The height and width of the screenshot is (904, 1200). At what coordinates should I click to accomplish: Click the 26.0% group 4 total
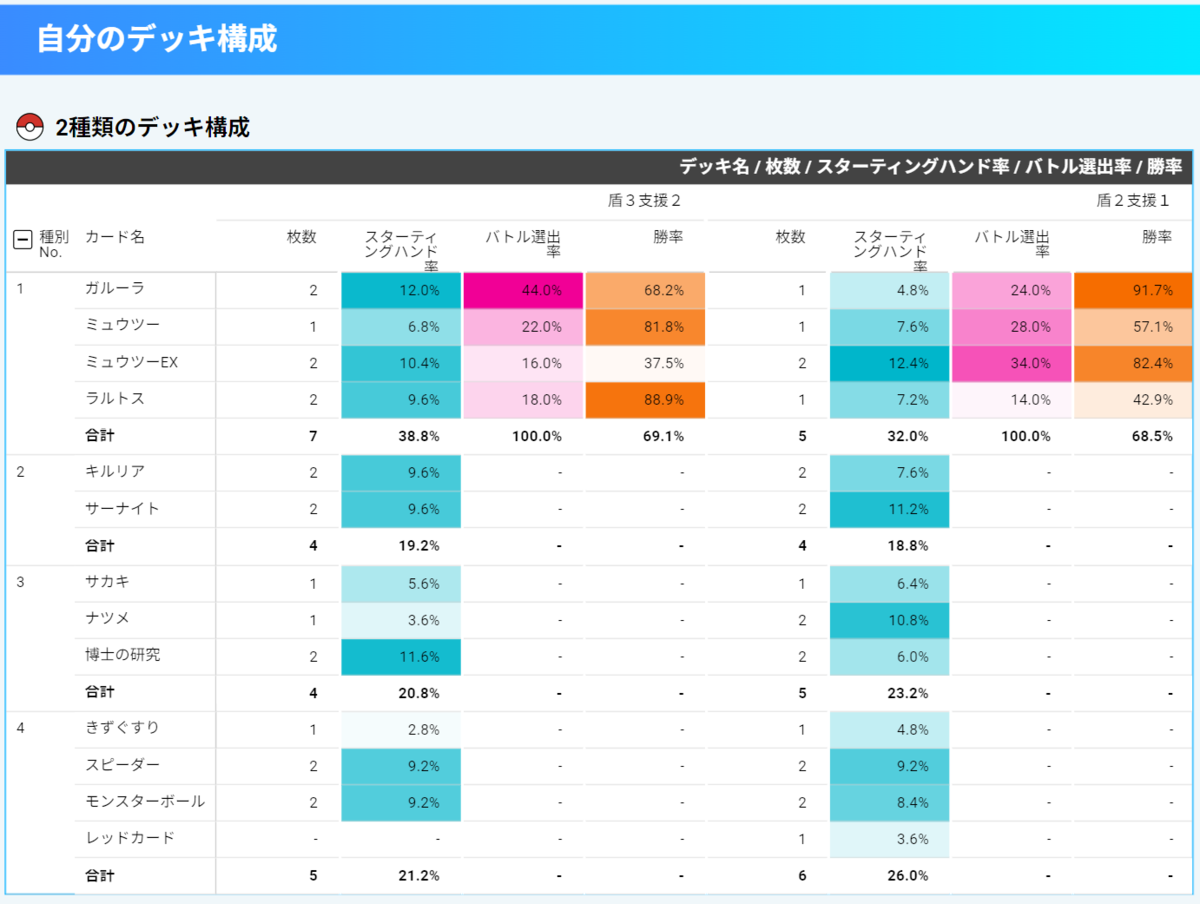click(x=909, y=876)
